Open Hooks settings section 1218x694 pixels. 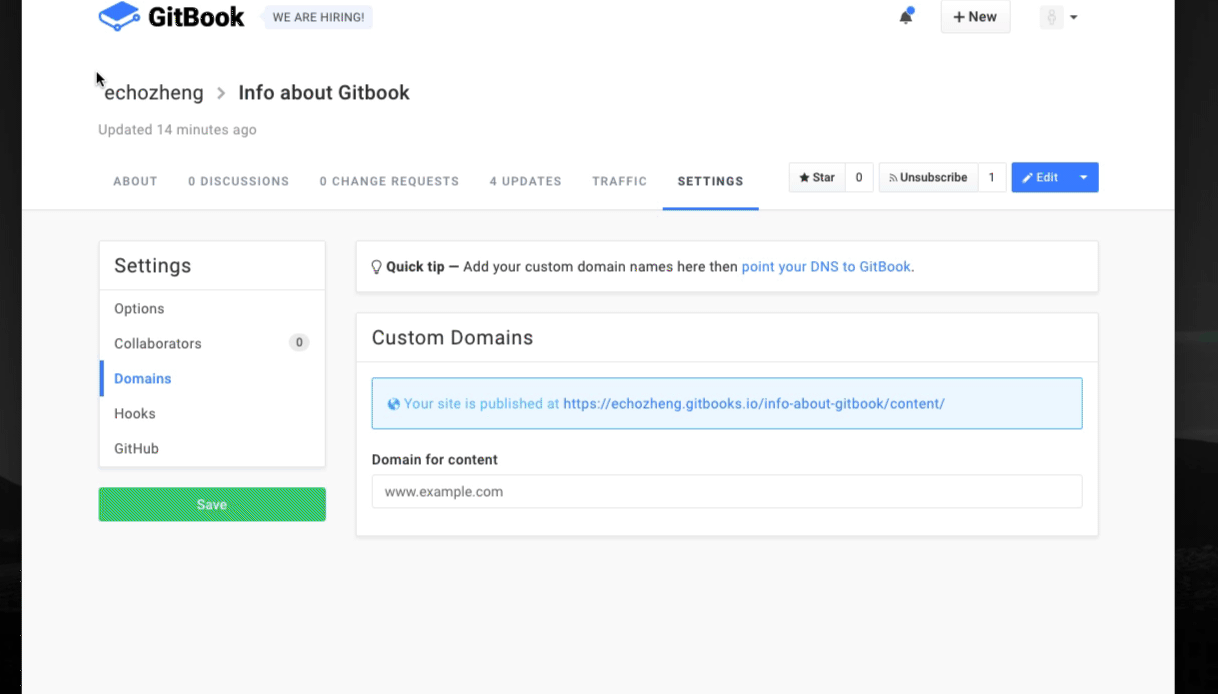pyautogui.click(x=212, y=414)
